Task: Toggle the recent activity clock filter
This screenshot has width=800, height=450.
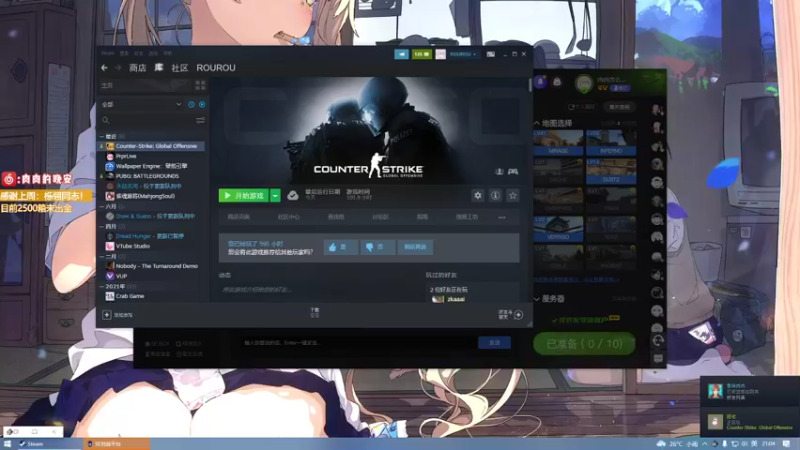Action: click(x=191, y=105)
